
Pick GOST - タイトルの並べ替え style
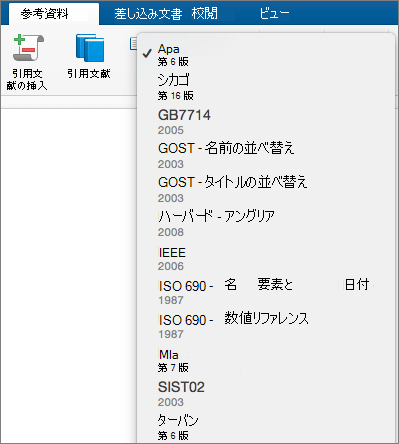coord(266,189)
